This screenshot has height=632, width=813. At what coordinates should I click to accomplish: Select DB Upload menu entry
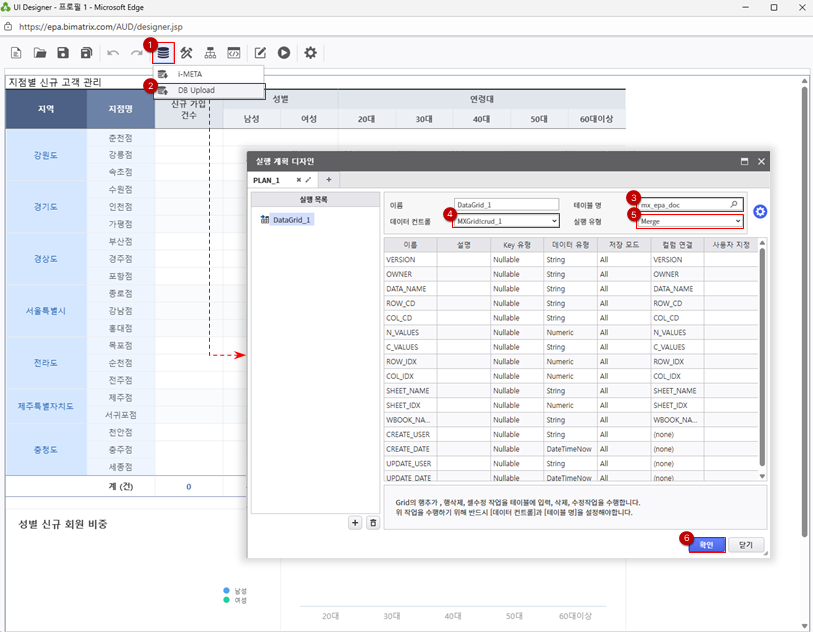pyautogui.click(x=196, y=91)
